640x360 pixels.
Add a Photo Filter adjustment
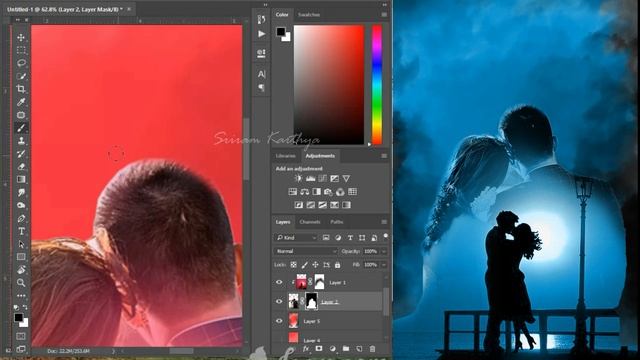[x=328, y=191]
